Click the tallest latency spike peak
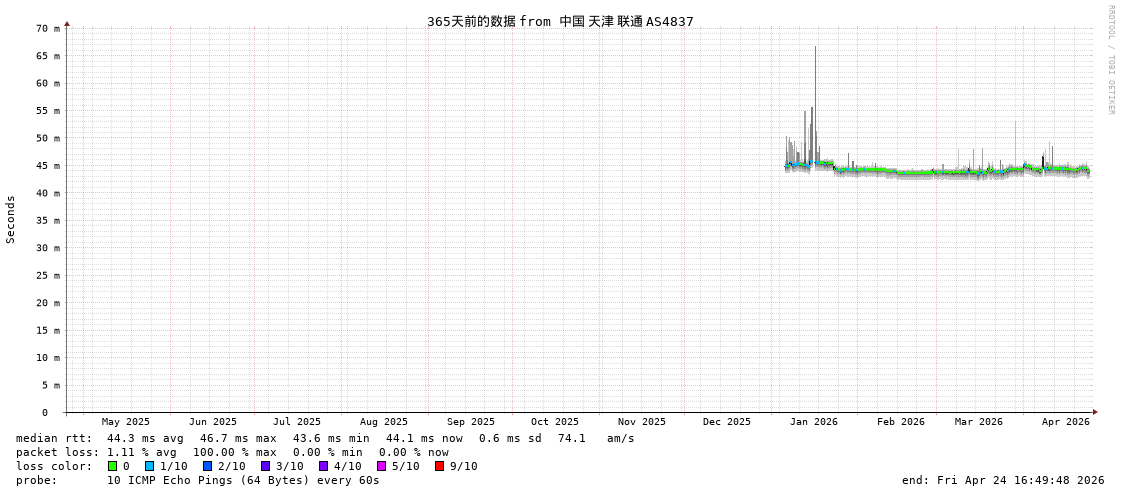Viewport: 1121px width, 494px height. point(815,48)
